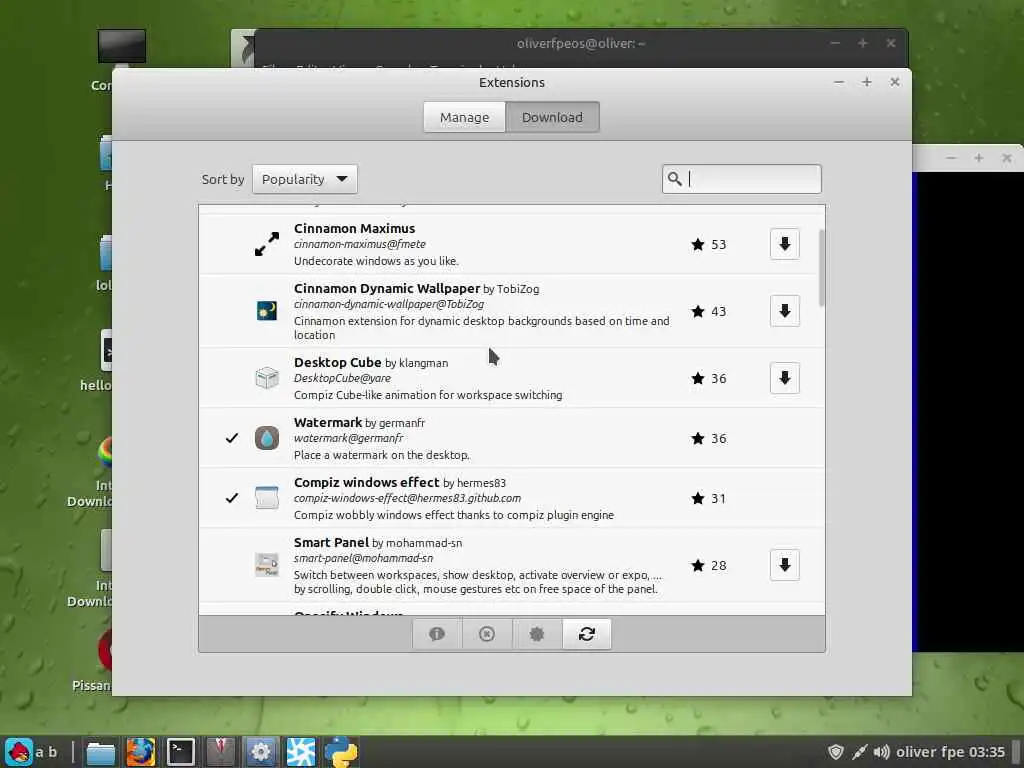1024x768 pixels.
Task: Download the Cinnamon Maximus extension
Action: click(x=784, y=244)
